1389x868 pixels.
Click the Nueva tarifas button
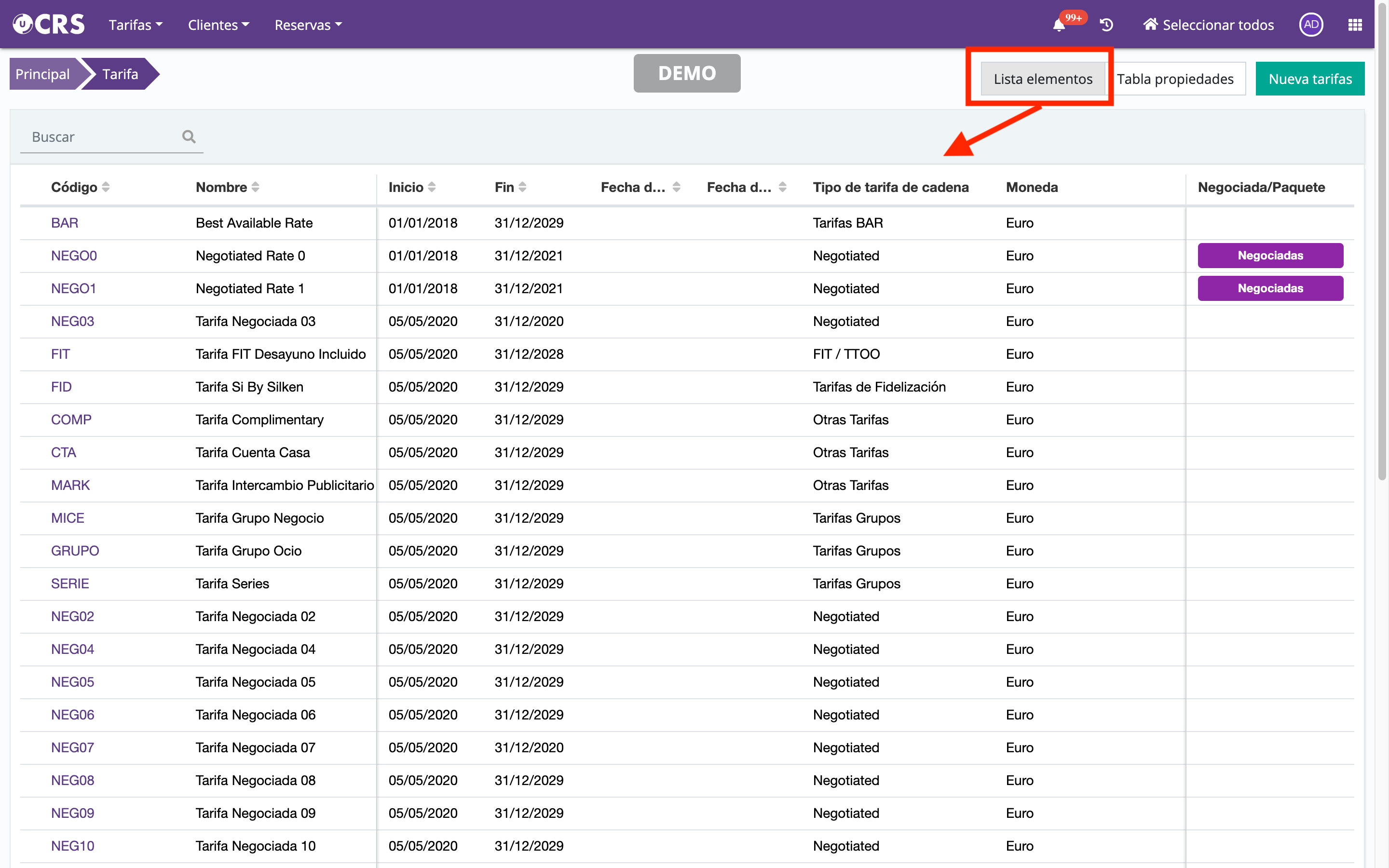click(1310, 79)
